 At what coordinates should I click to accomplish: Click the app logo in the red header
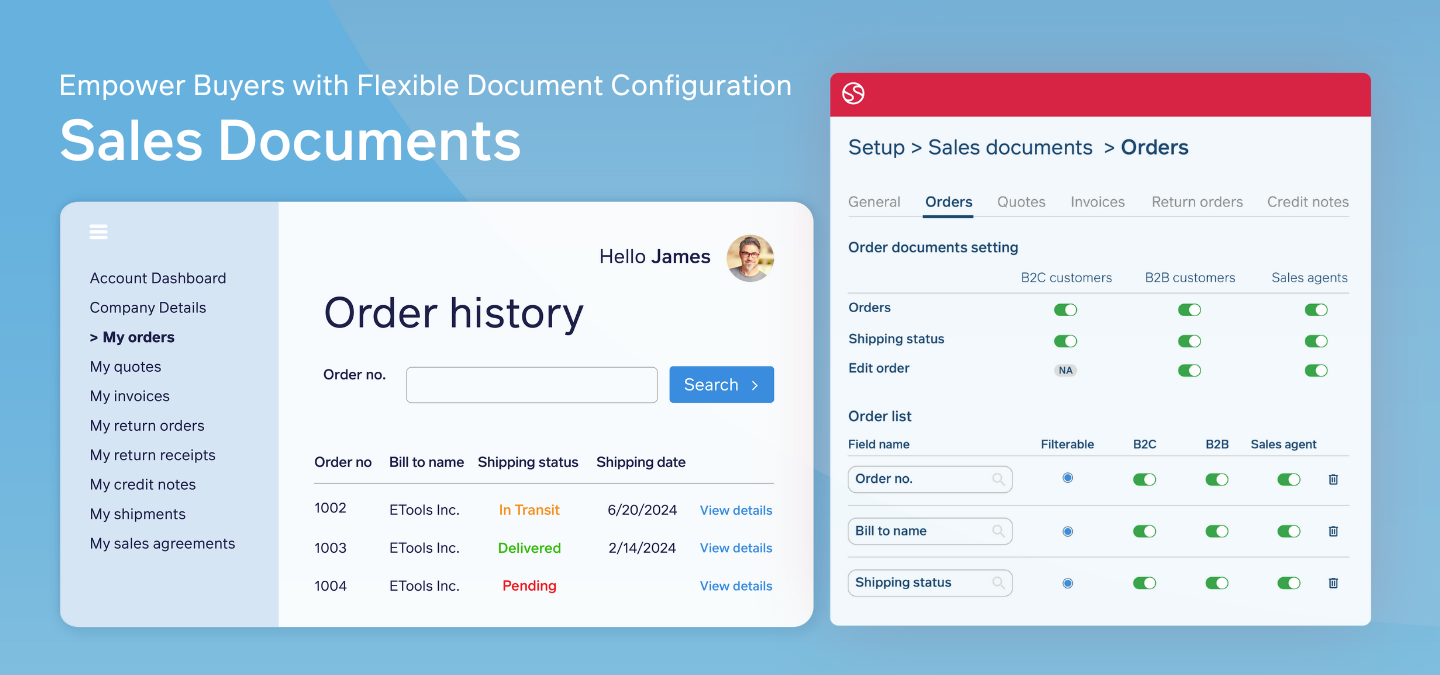coord(854,93)
